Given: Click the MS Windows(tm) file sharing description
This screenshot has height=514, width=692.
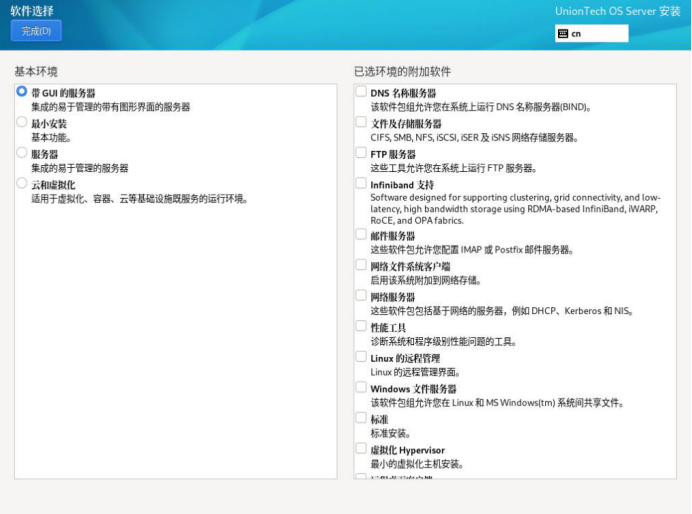Looking at the screenshot, I should click(496, 403).
